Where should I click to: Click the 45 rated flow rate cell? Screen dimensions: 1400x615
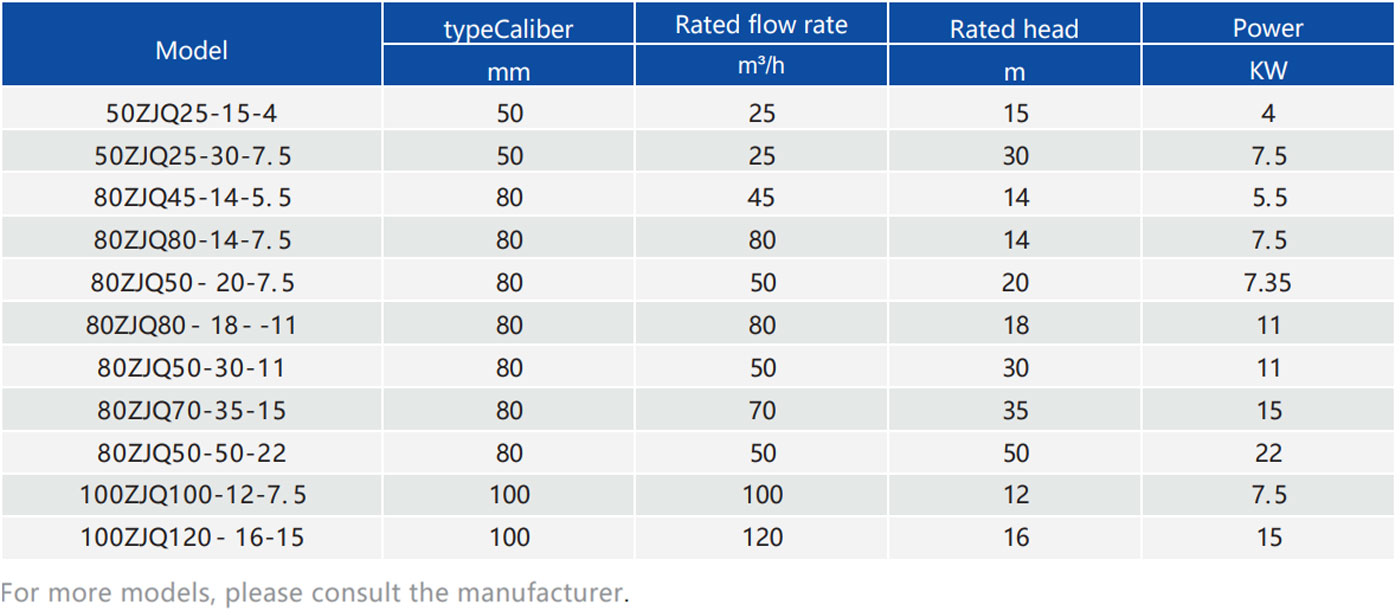(x=762, y=198)
